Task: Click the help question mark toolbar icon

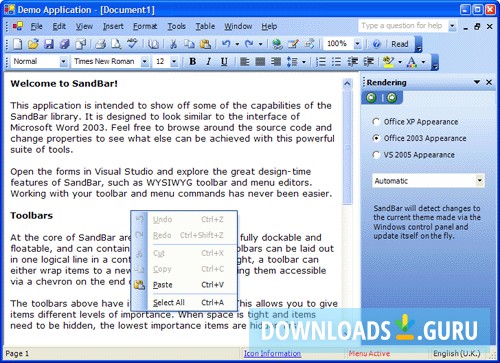Action: click(x=377, y=44)
